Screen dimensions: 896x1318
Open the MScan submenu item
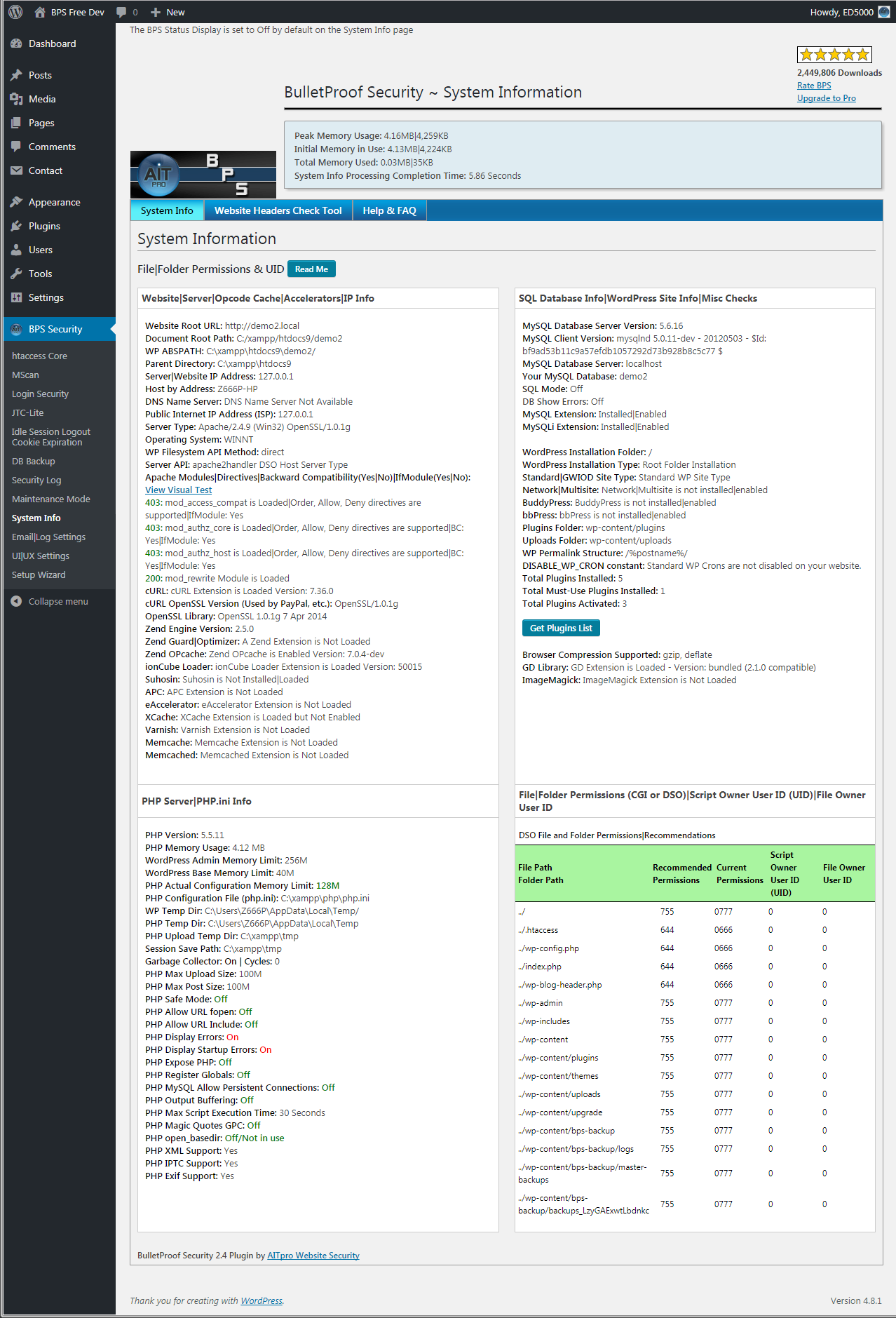click(25, 375)
